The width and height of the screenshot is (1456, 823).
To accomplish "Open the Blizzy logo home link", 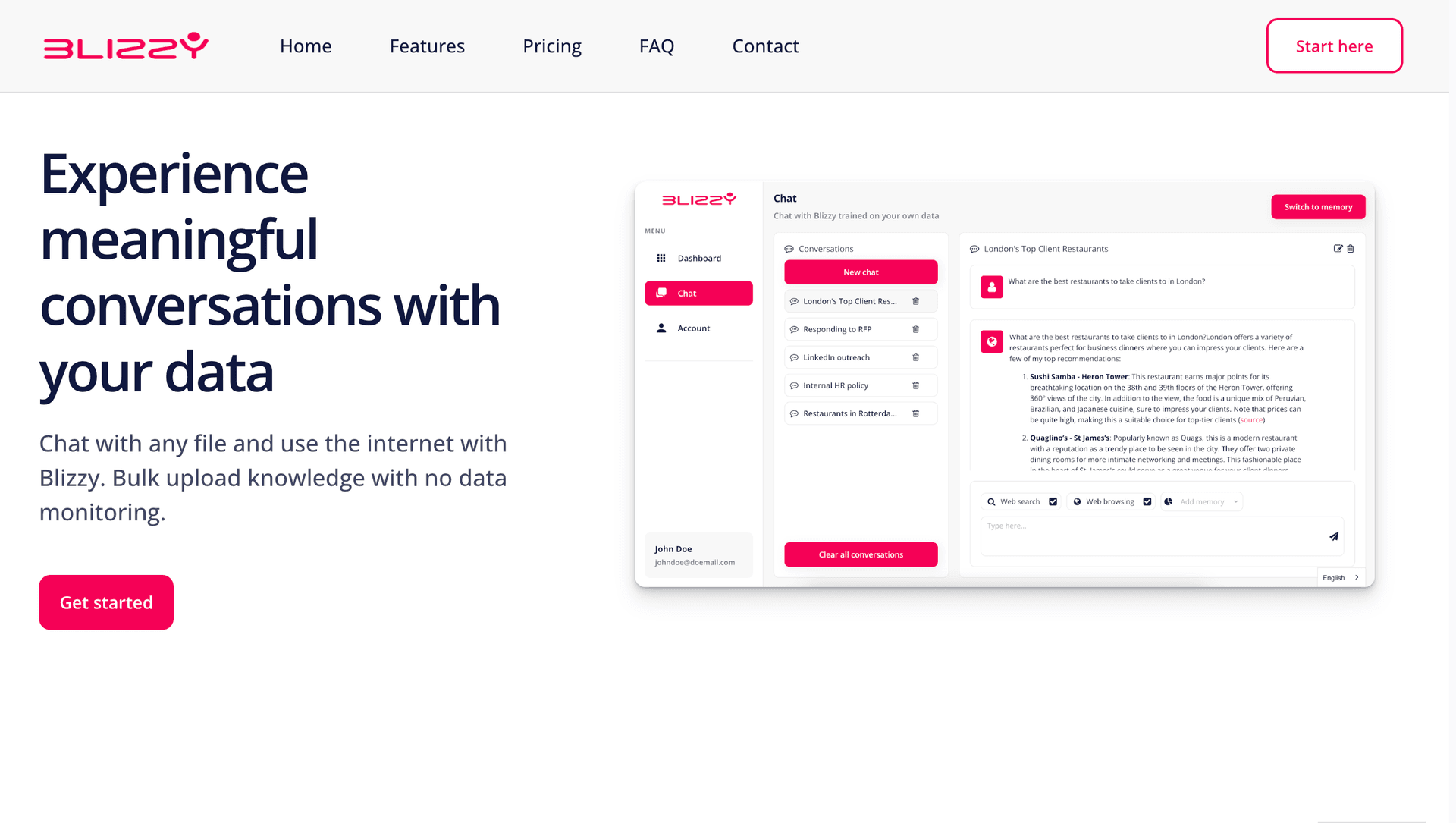I will pos(127,46).
